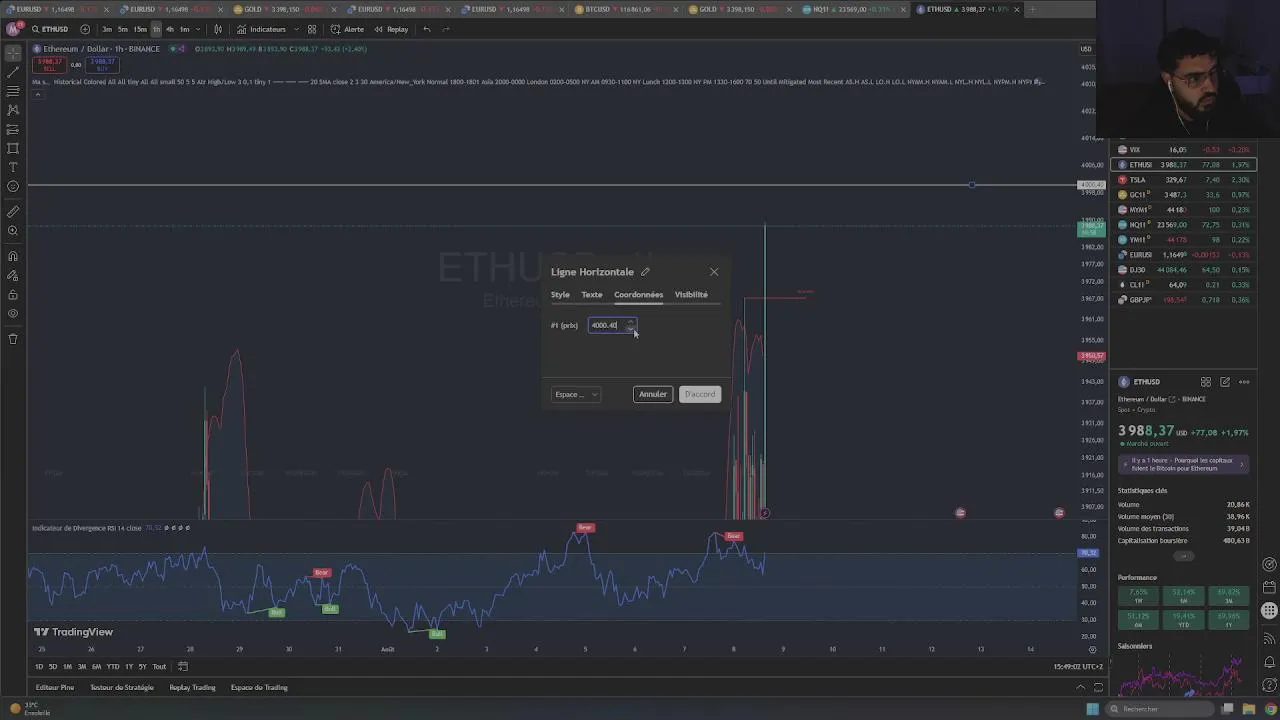The image size is (1280, 720).
Task: Select the 15m timeframe
Action: click(x=139, y=29)
